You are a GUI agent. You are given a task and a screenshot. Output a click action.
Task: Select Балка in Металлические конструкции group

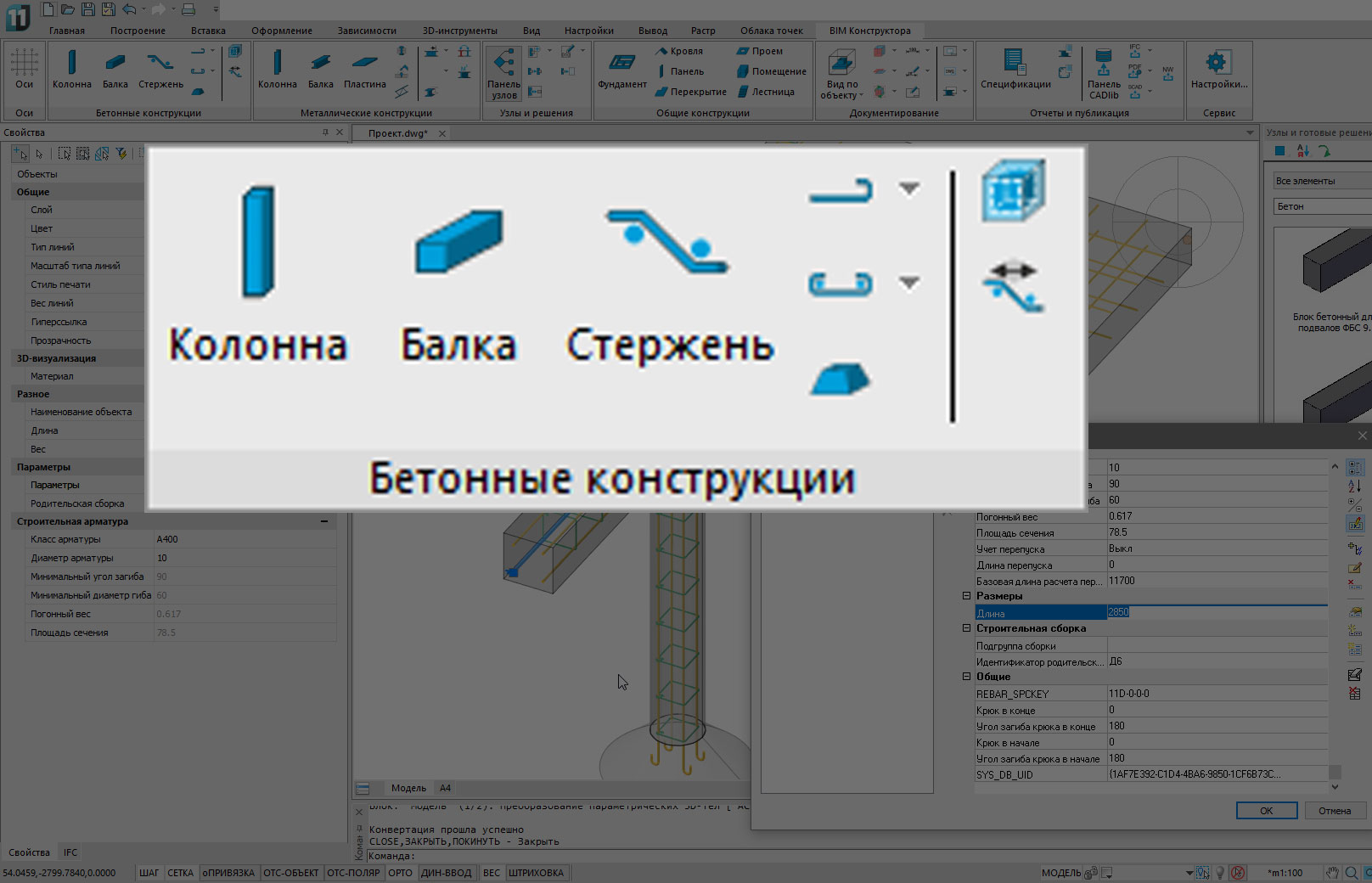[x=321, y=69]
